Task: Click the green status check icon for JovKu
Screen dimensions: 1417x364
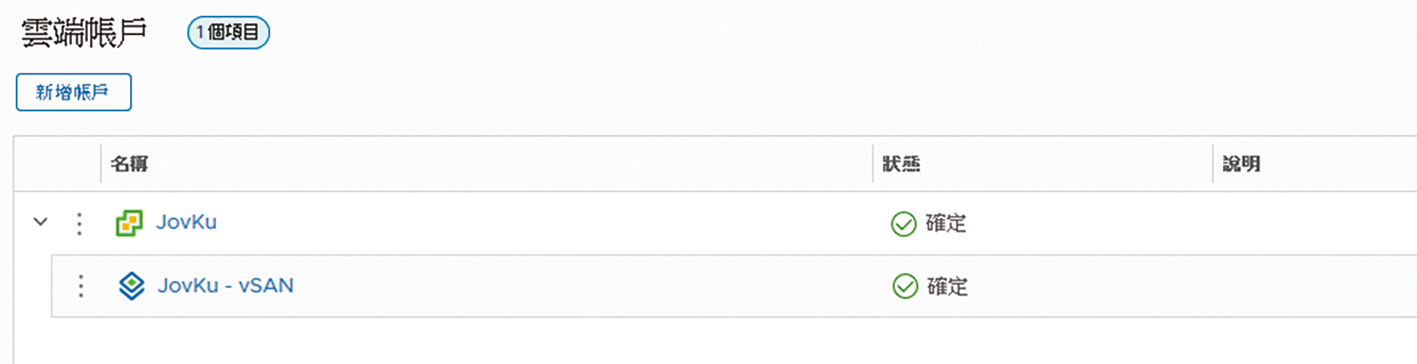Action: pos(903,224)
